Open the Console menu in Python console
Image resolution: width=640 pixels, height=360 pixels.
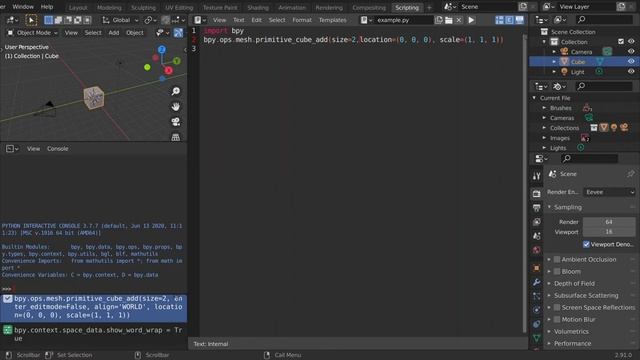point(58,149)
